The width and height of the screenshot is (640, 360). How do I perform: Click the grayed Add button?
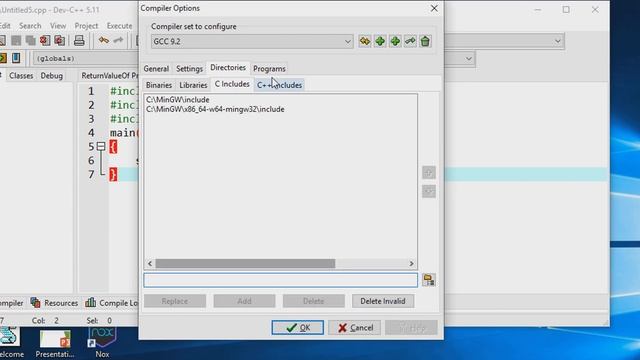click(x=244, y=301)
